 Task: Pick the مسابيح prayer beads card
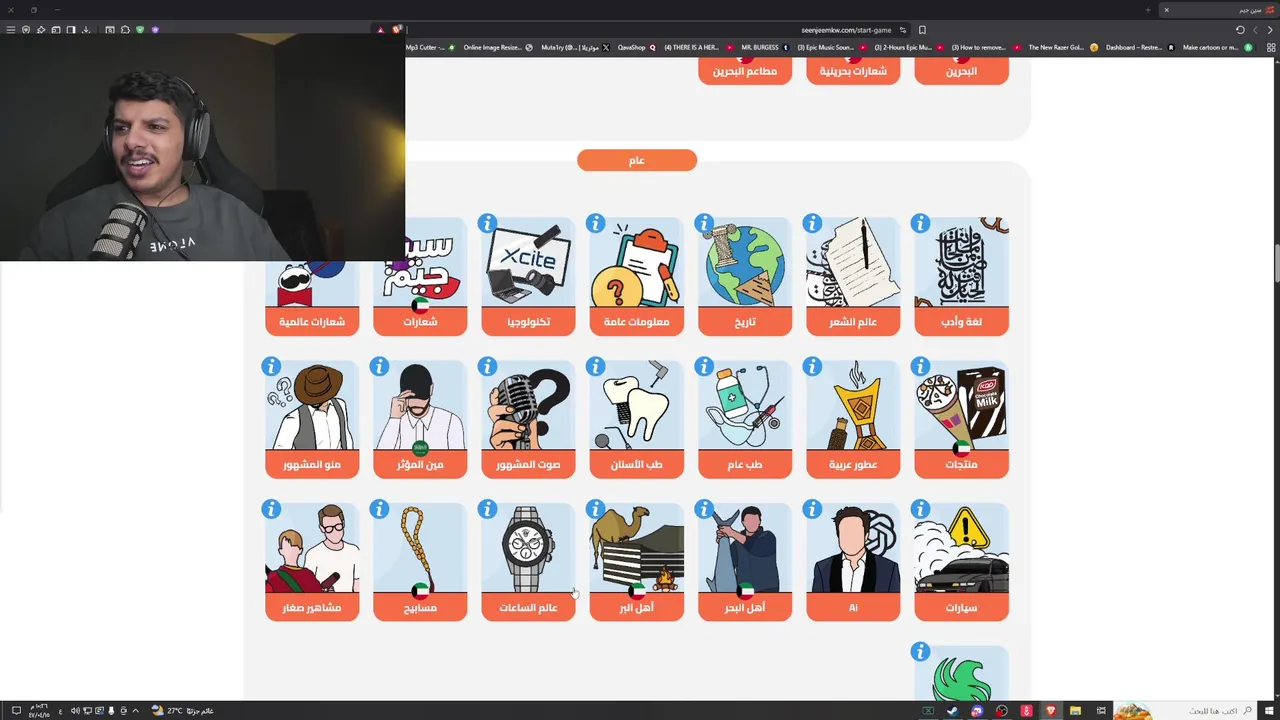pos(420,563)
